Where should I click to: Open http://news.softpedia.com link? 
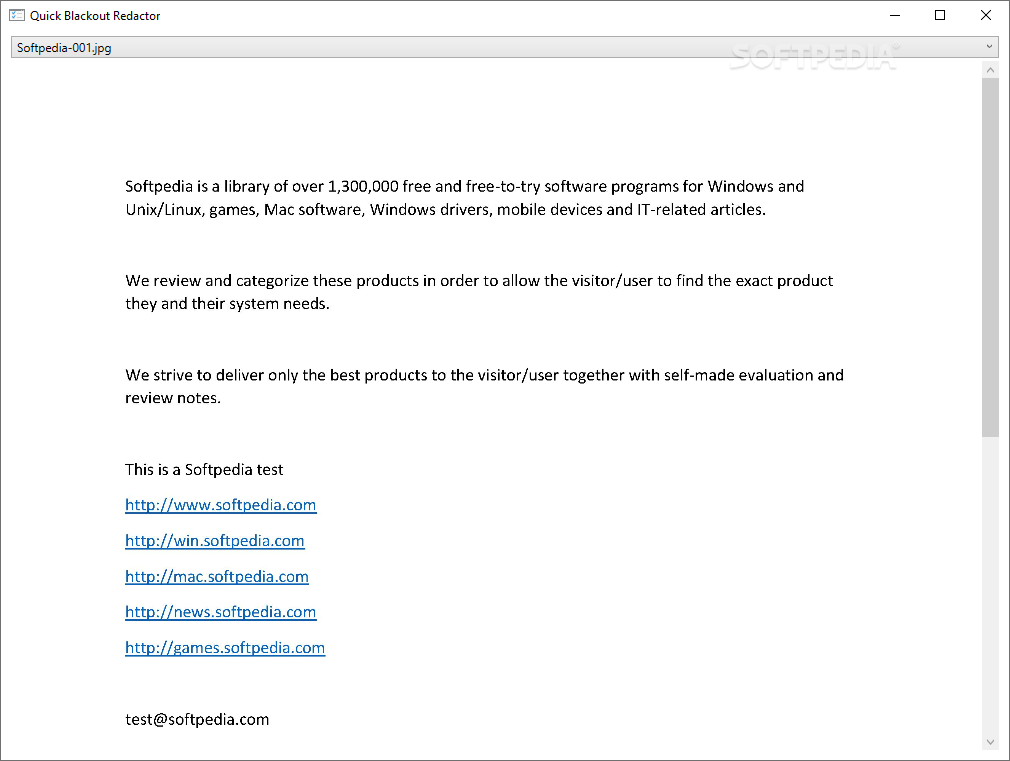point(220,612)
